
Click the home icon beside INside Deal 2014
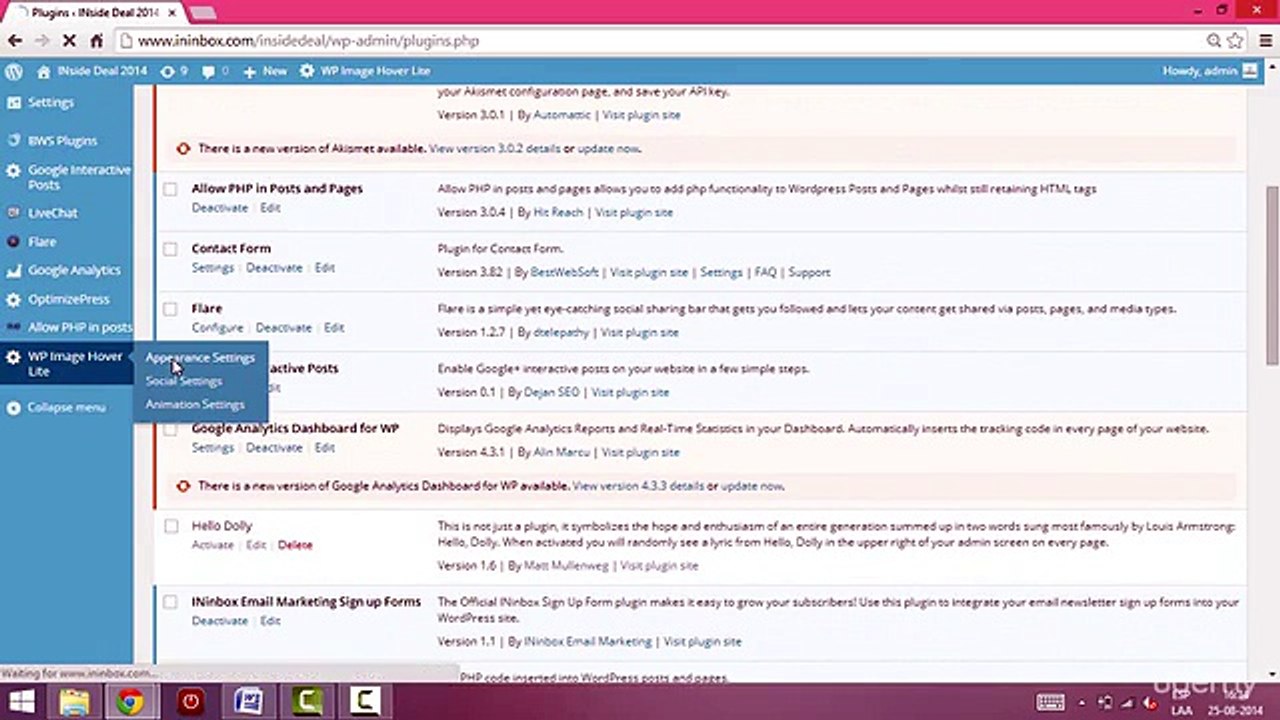coord(44,71)
